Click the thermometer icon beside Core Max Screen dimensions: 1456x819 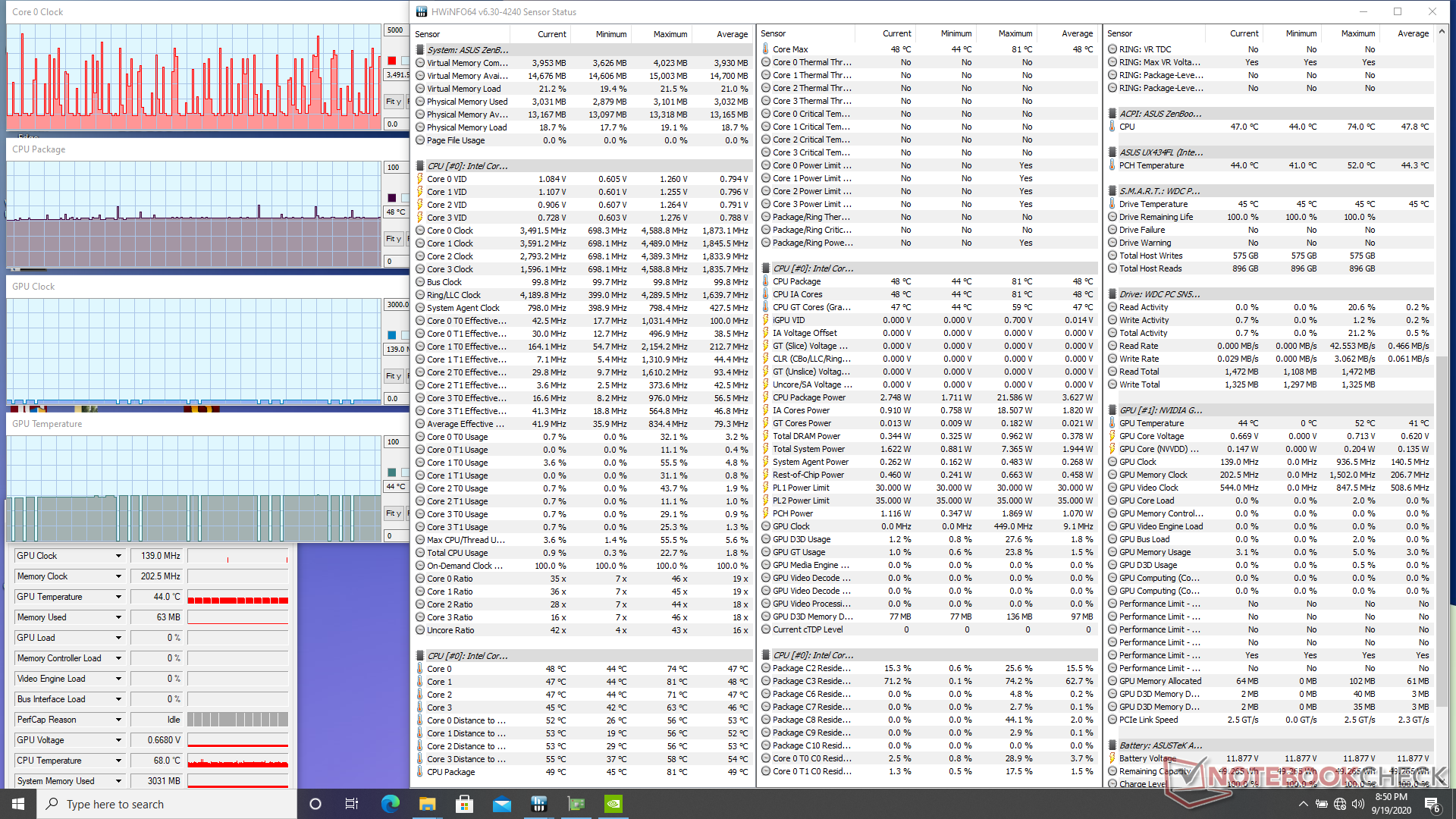click(765, 49)
